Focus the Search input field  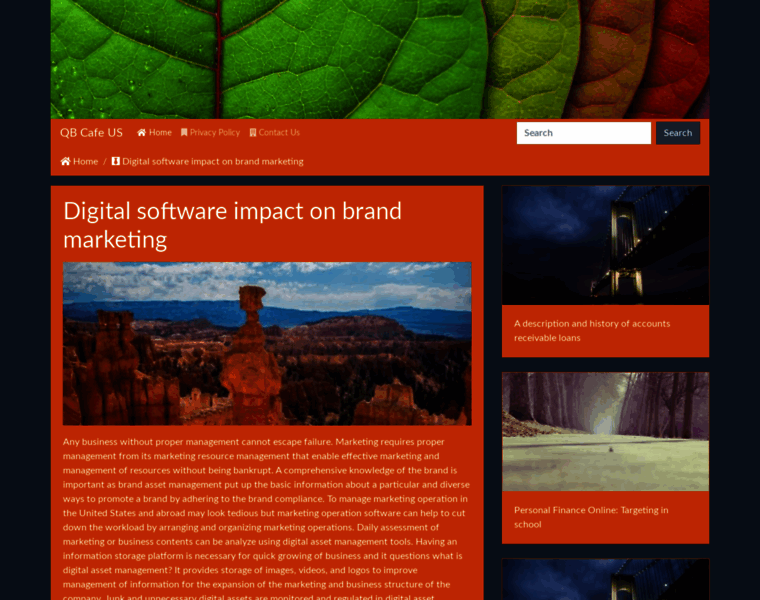[x=584, y=133]
